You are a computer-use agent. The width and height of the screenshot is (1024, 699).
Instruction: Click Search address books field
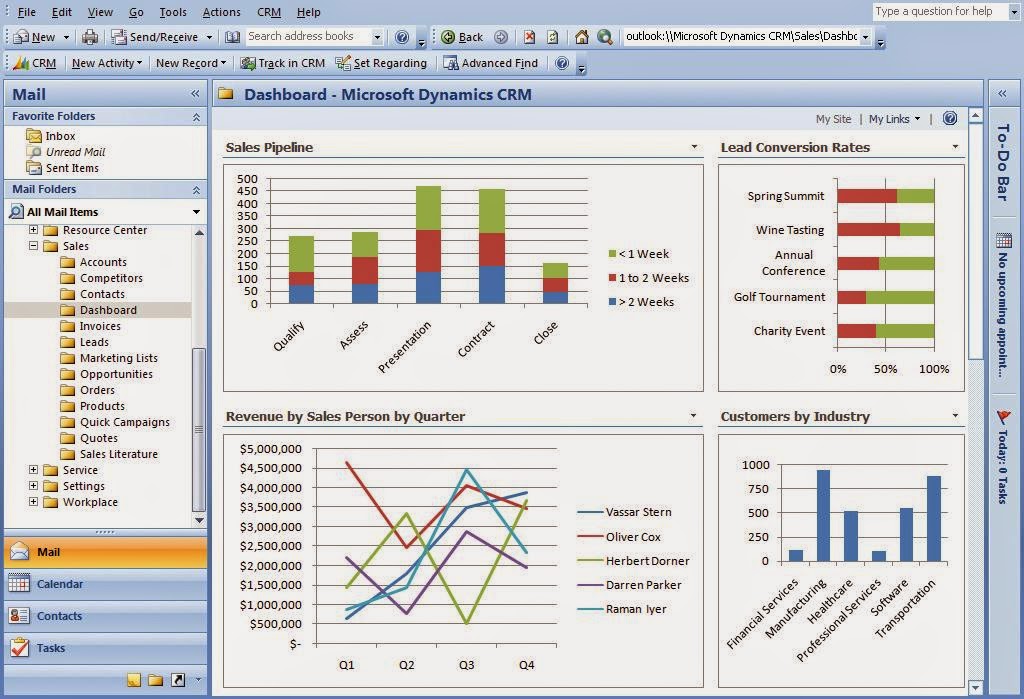pos(309,37)
